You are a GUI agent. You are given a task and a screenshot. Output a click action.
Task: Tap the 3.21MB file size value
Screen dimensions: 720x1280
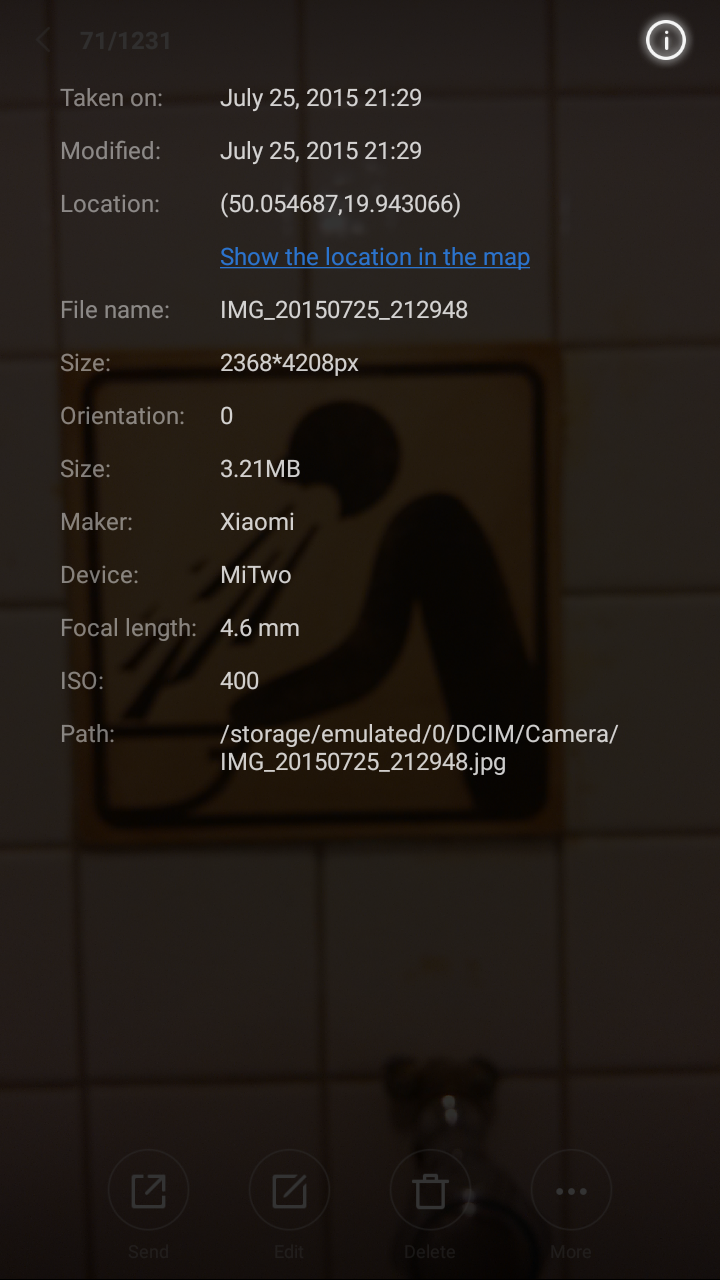tap(260, 469)
